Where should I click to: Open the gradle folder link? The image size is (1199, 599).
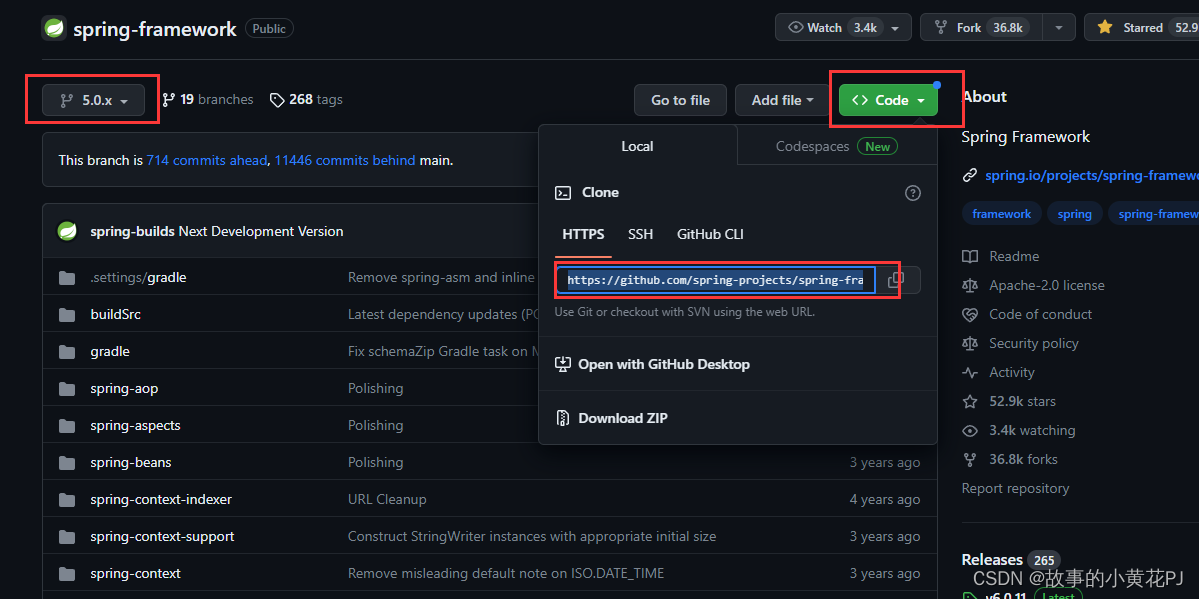click(110, 351)
